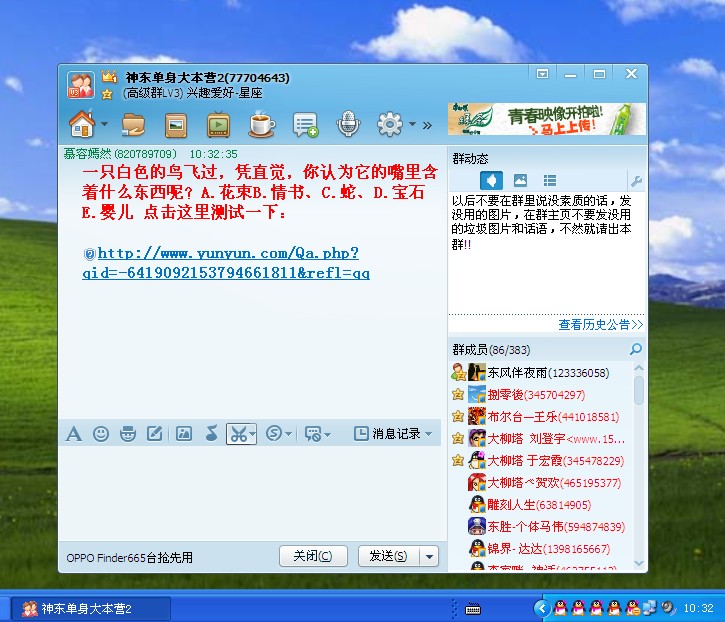The width and height of the screenshot is (725, 622).
Task: Select member 布尔台—王乐
Action: [541, 417]
